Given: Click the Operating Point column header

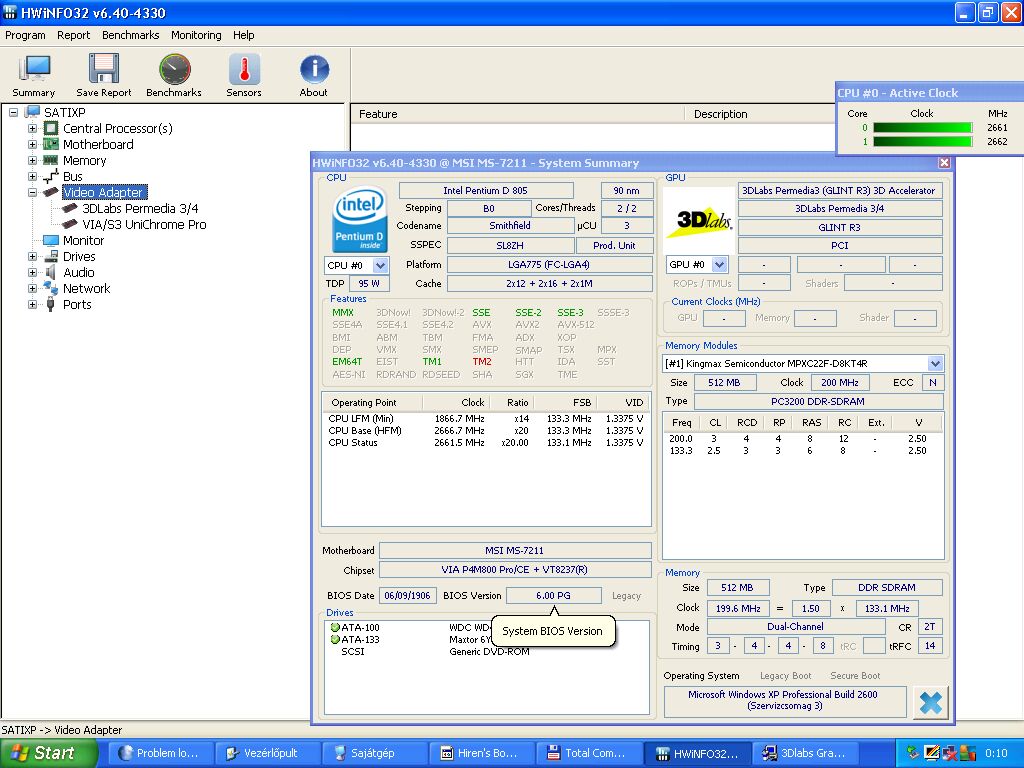Looking at the screenshot, I should (372, 402).
